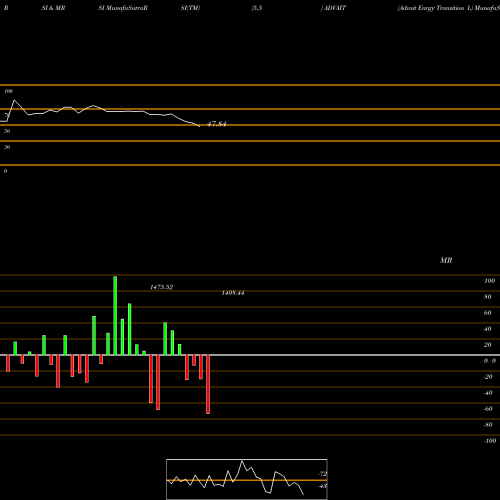The width and height of the screenshot is (500, 500).
Task: Click the -20 label on MR axis
Action: click(x=488, y=377)
